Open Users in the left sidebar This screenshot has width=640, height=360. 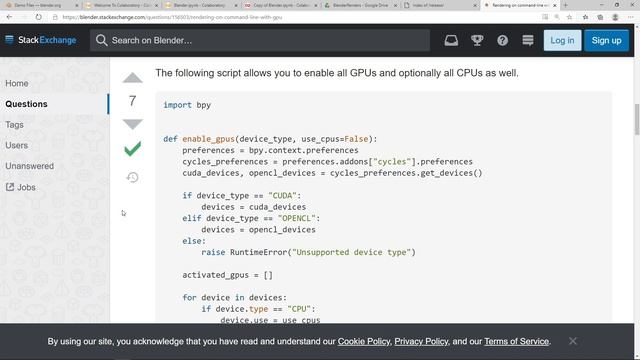pyautogui.click(x=17, y=145)
